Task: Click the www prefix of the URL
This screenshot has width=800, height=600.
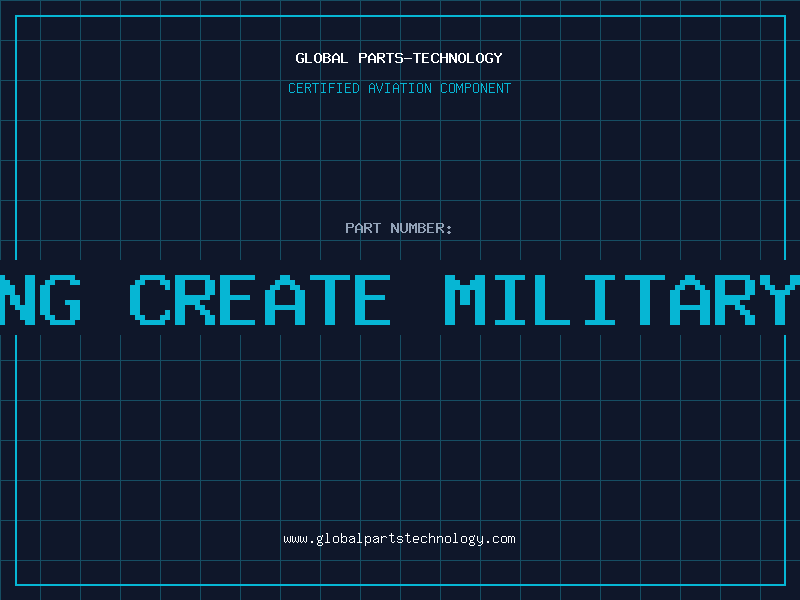Action: 295,539
